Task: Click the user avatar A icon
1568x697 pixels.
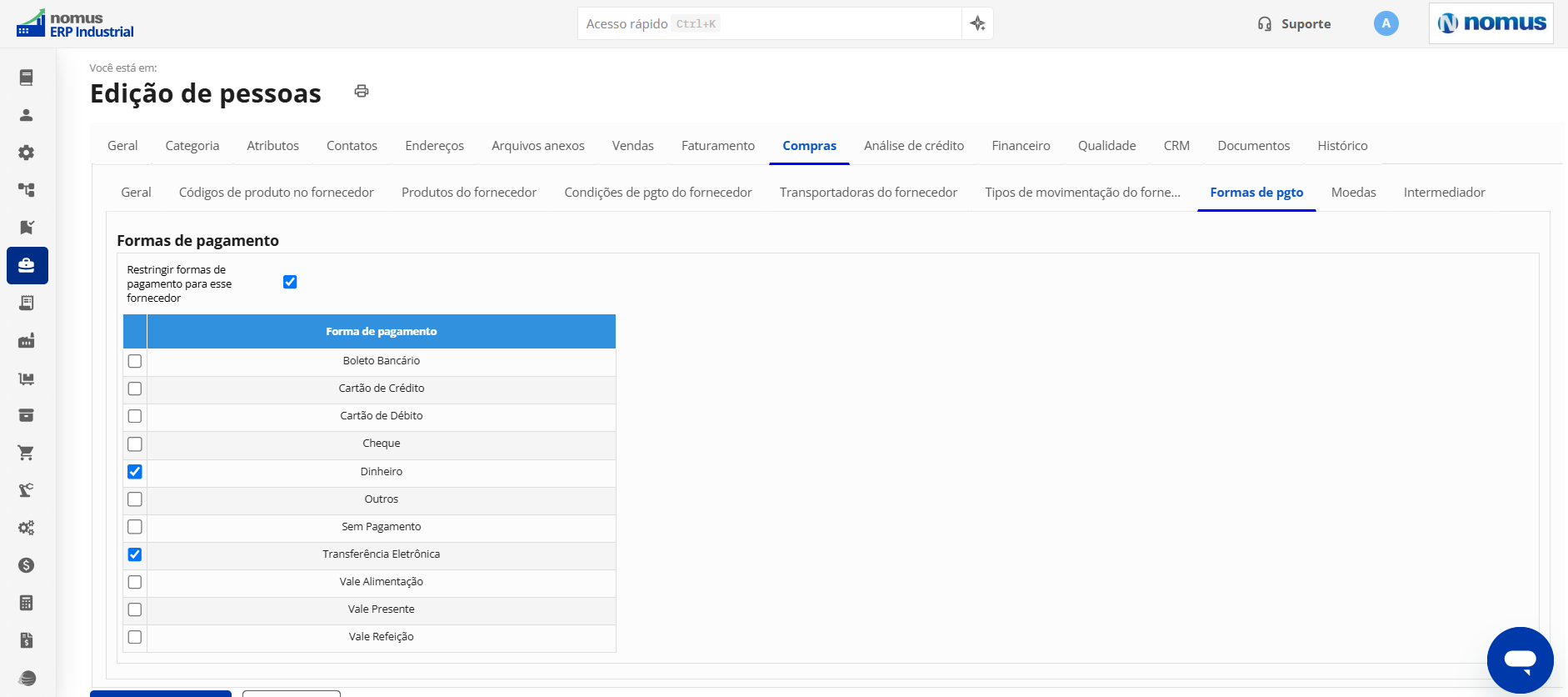Action: 1386,23
